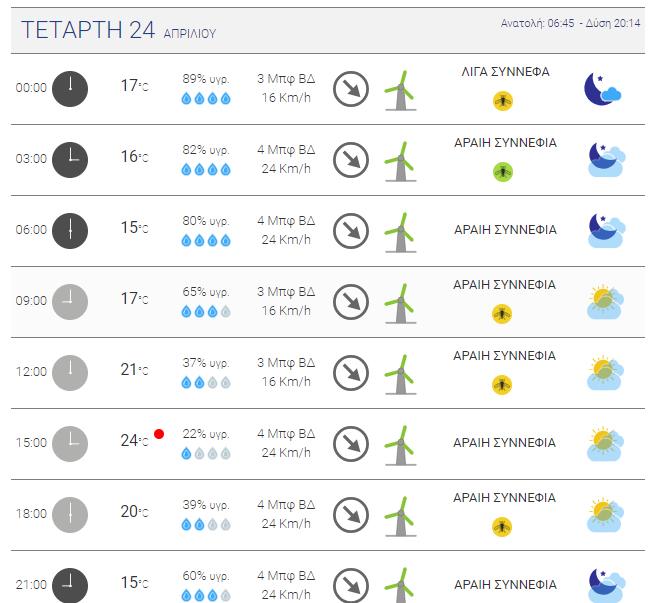Click the night cloud icon at 06:00
This screenshot has height=603, width=658.
pyautogui.click(x=606, y=231)
